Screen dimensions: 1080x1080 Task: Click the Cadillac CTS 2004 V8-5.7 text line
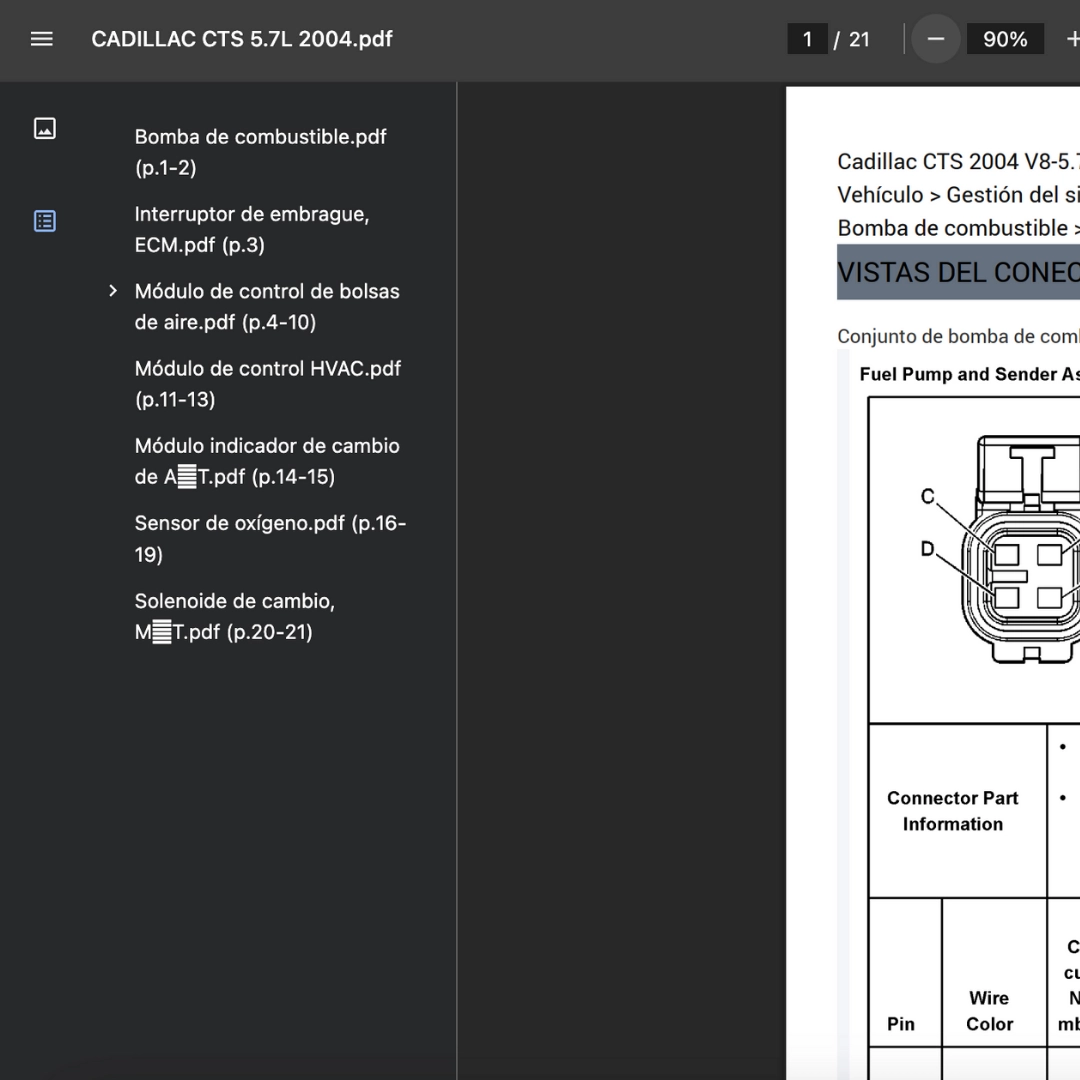(x=958, y=162)
